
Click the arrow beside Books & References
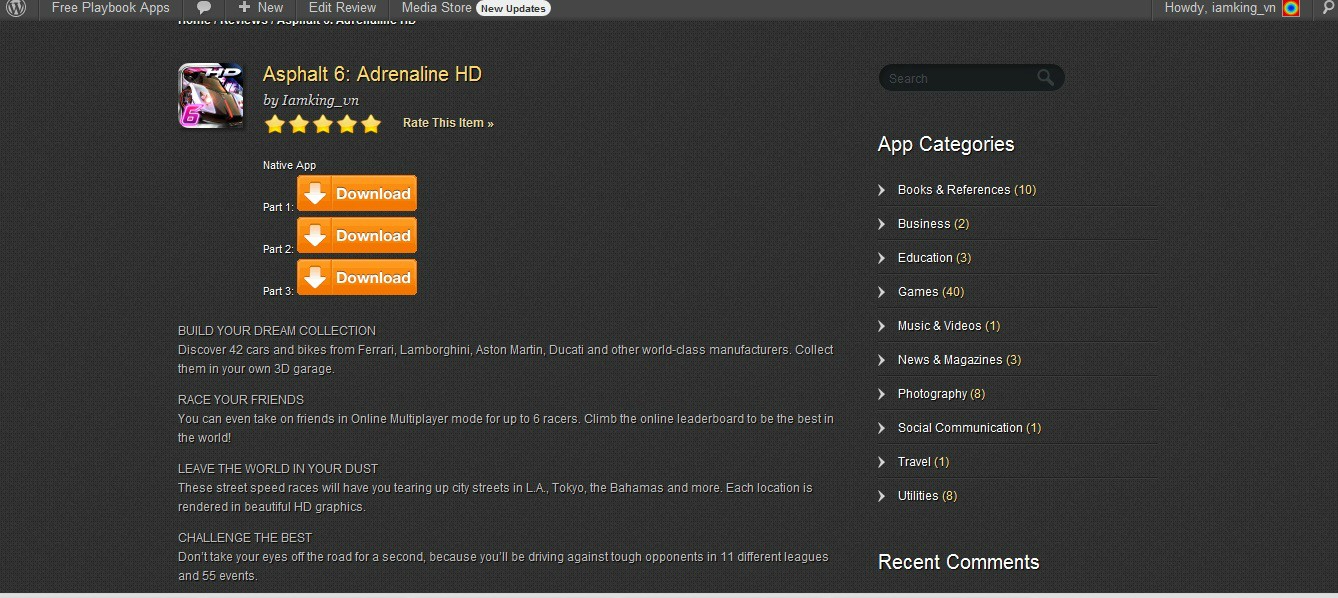pyautogui.click(x=882, y=190)
